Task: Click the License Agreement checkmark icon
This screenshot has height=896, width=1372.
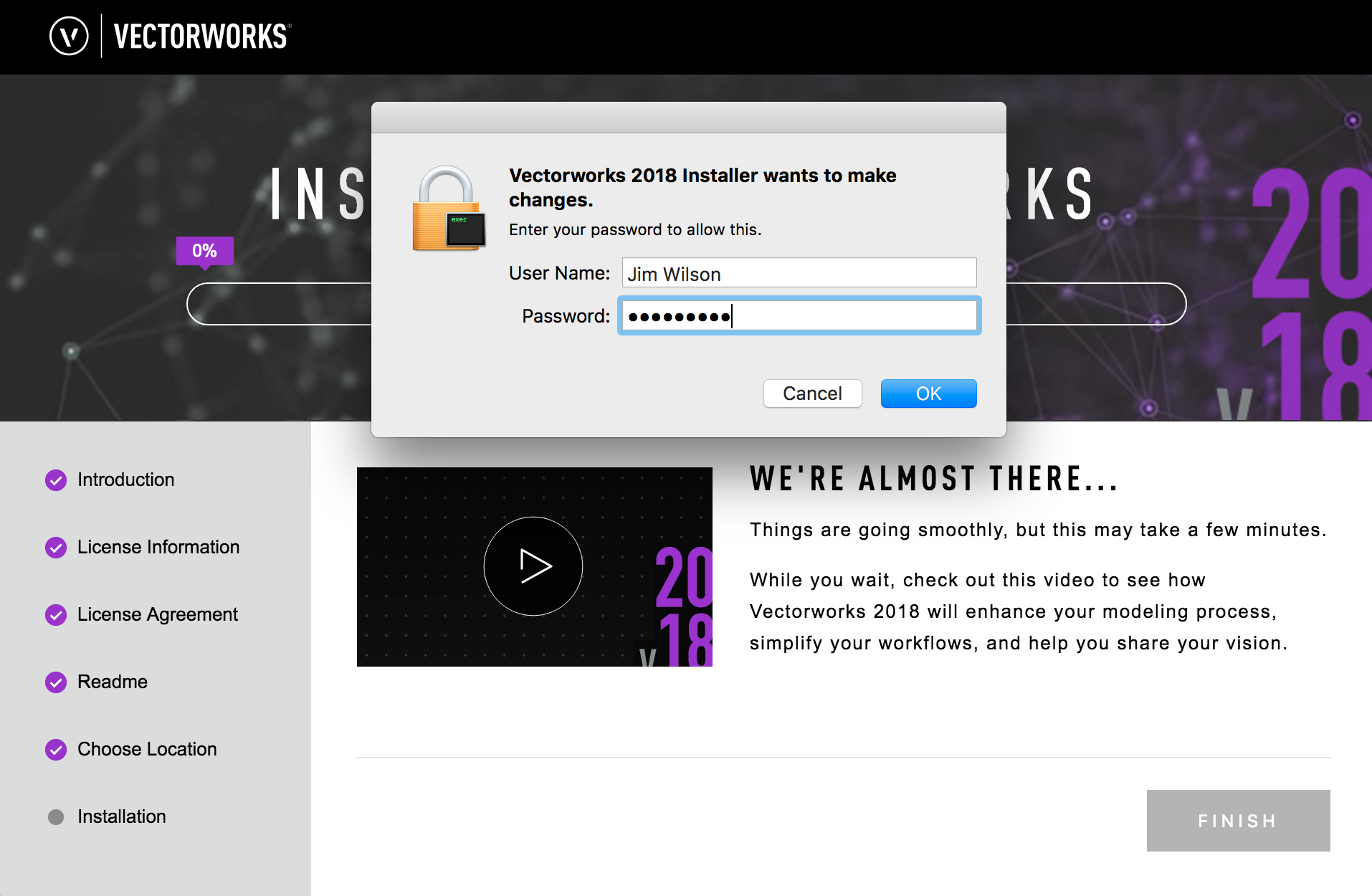Action: [x=56, y=615]
